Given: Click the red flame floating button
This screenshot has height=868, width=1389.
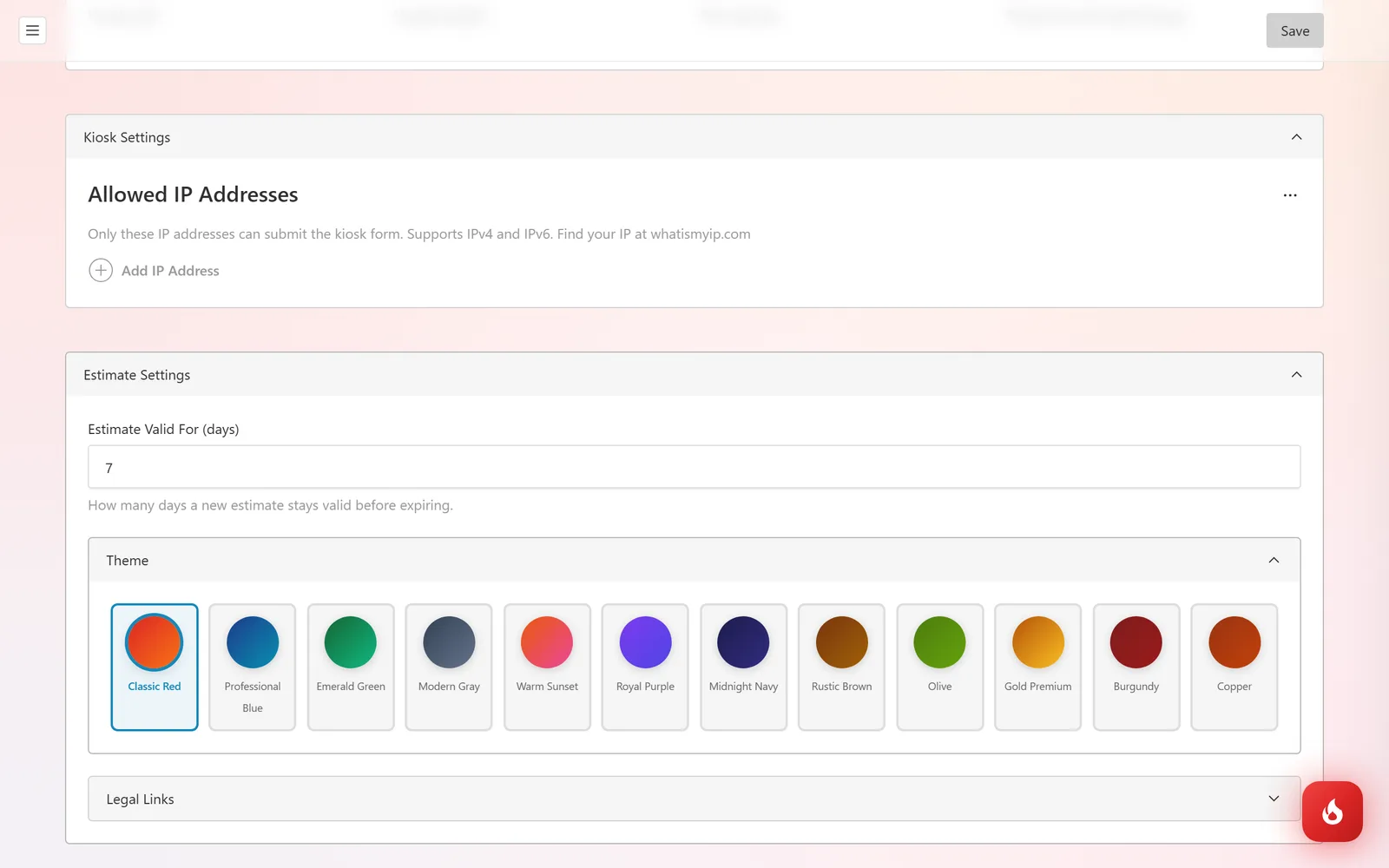Looking at the screenshot, I should coord(1332,812).
